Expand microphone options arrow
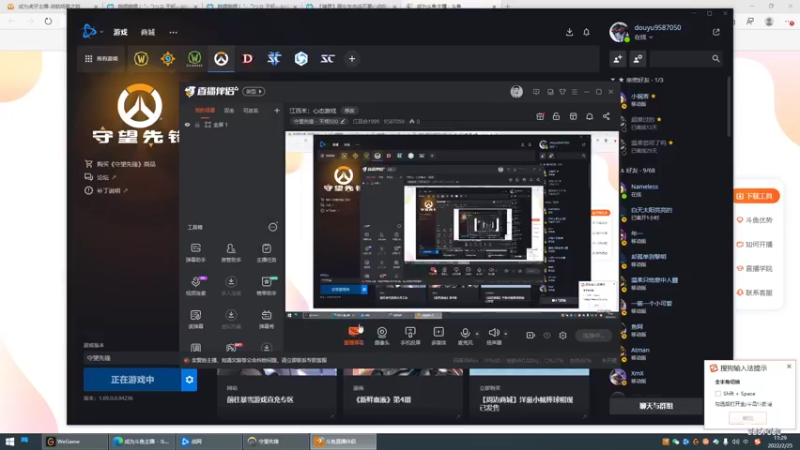The image size is (800, 450). (477, 334)
